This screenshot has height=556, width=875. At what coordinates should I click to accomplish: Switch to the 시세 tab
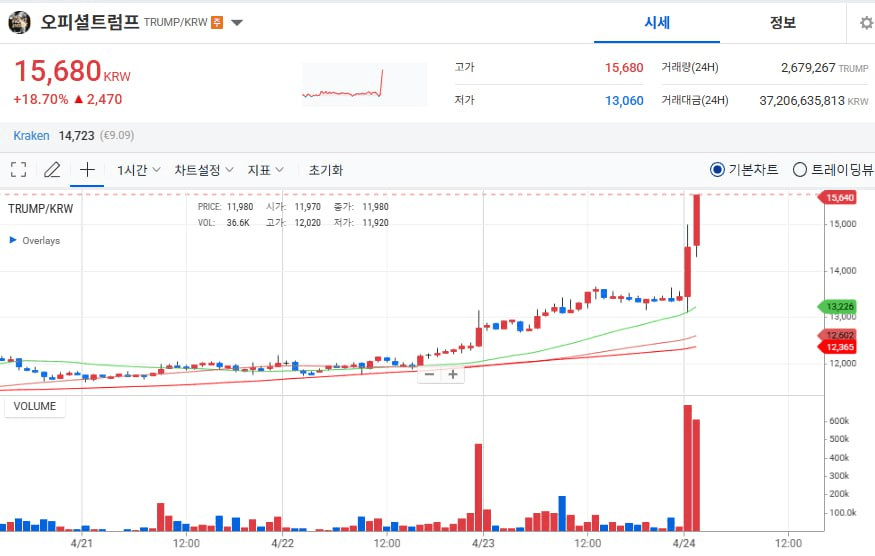coord(656,23)
